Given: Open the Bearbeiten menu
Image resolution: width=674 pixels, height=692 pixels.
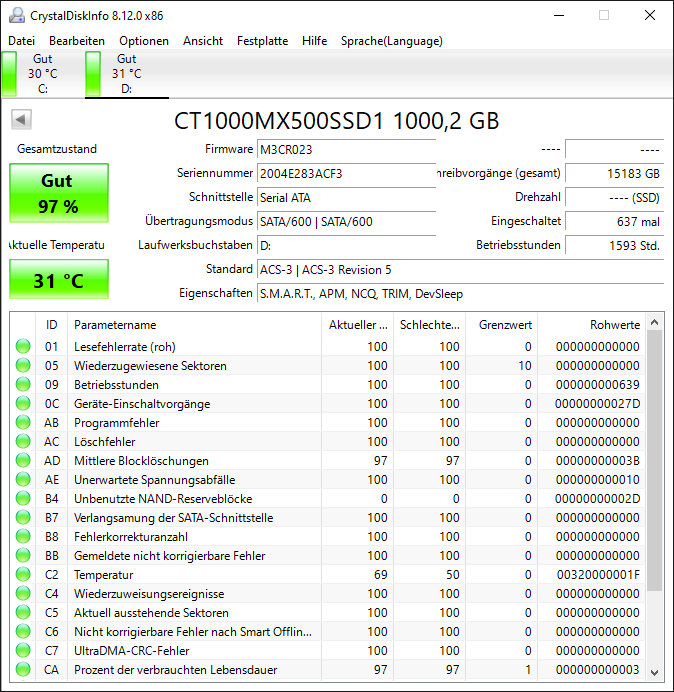Looking at the screenshot, I should 77,41.
